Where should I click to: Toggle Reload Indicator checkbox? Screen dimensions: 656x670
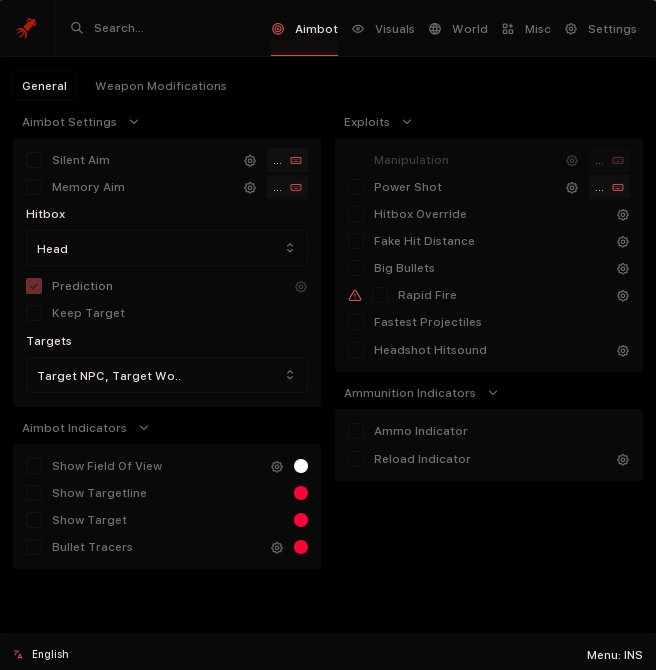356,459
